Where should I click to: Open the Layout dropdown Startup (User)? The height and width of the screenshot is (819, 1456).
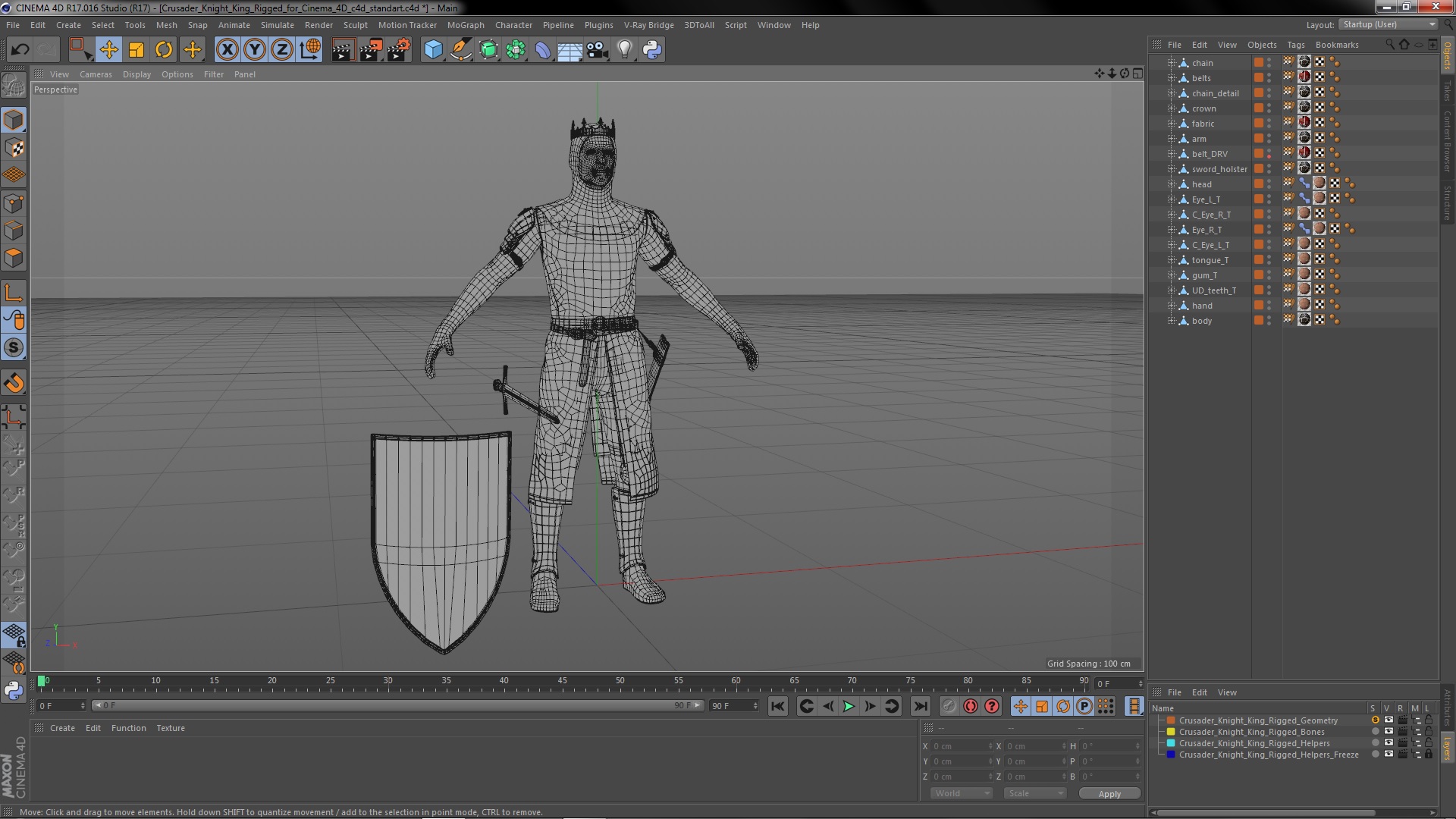coord(1388,24)
